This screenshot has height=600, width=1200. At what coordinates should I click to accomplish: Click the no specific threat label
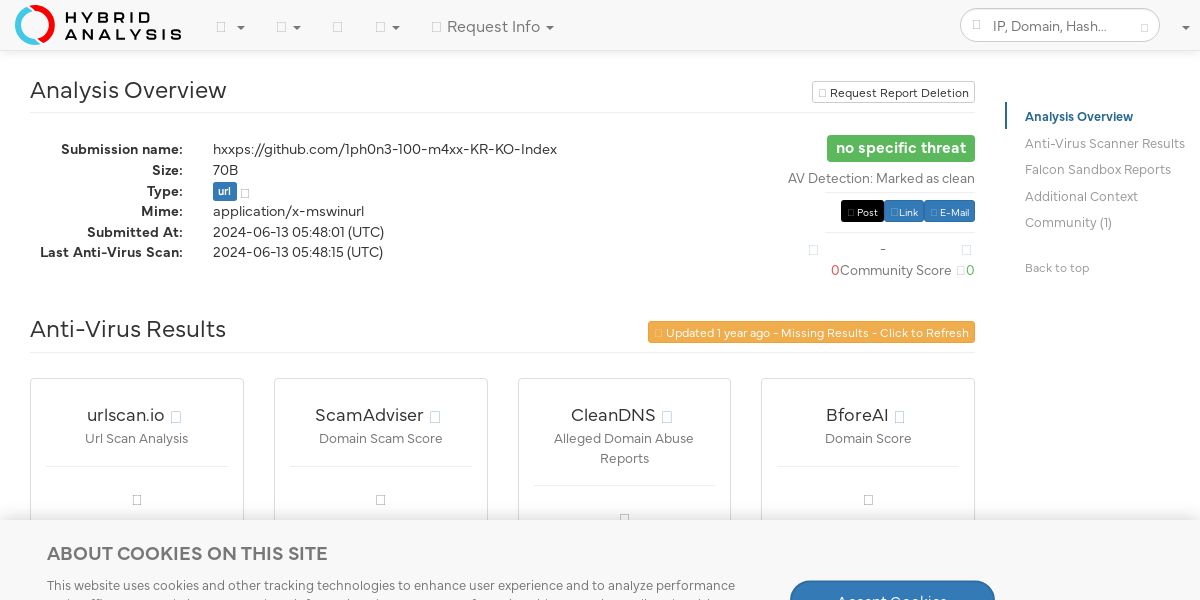tap(901, 148)
